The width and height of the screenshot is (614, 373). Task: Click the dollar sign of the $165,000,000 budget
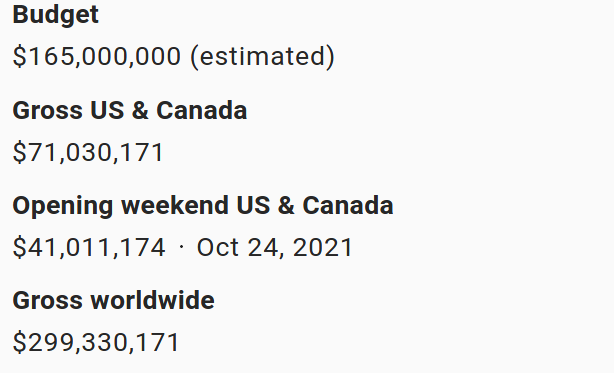pyautogui.click(x=19, y=56)
